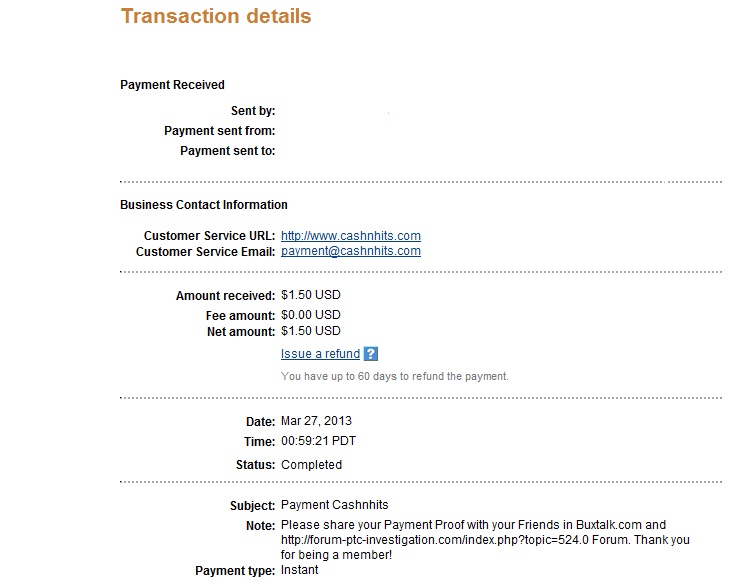Click the Issue a refund link
The width and height of the screenshot is (756, 587).
[x=320, y=354]
